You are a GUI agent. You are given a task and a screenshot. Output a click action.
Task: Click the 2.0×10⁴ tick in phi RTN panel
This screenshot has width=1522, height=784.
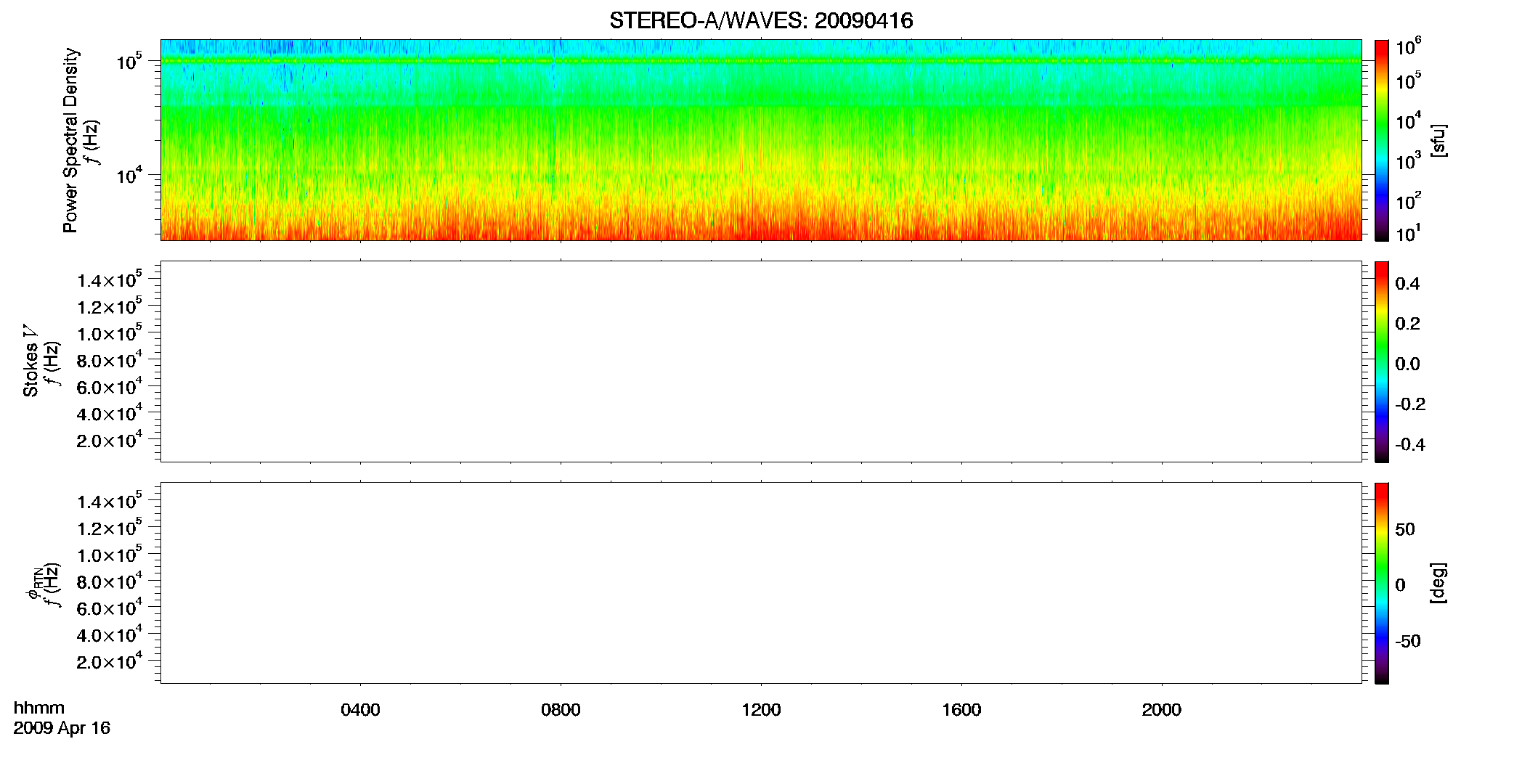pos(110,661)
